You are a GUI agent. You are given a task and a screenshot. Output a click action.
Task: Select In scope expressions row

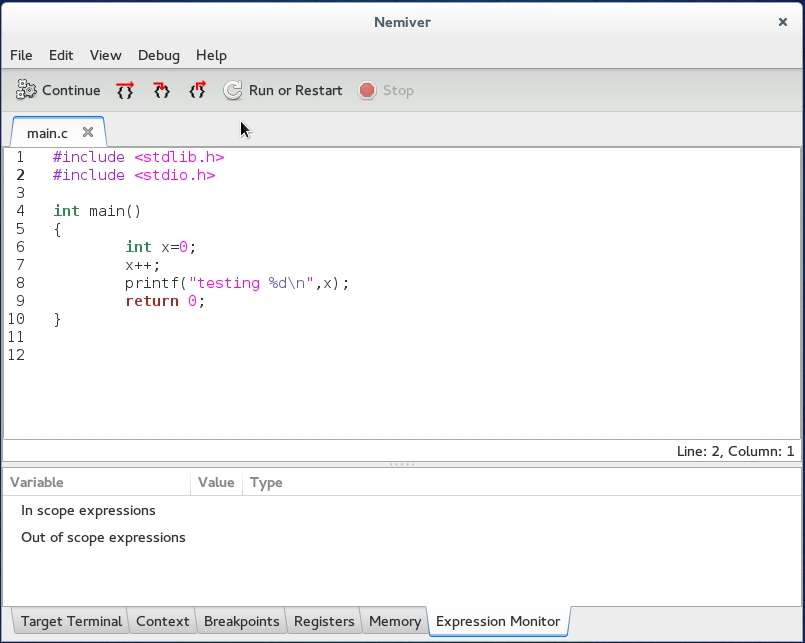pyautogui.click(x=88, y=510)
